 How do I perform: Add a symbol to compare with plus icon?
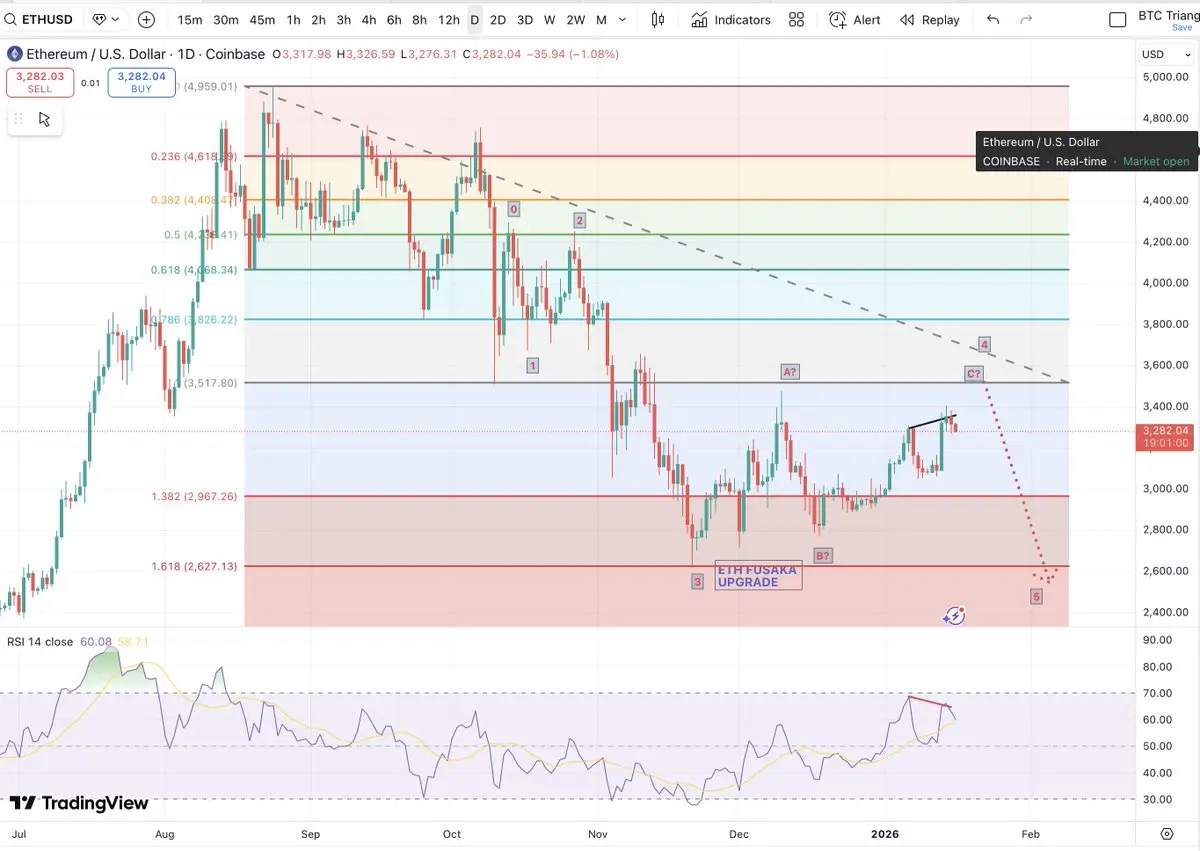tap(146, 19)
